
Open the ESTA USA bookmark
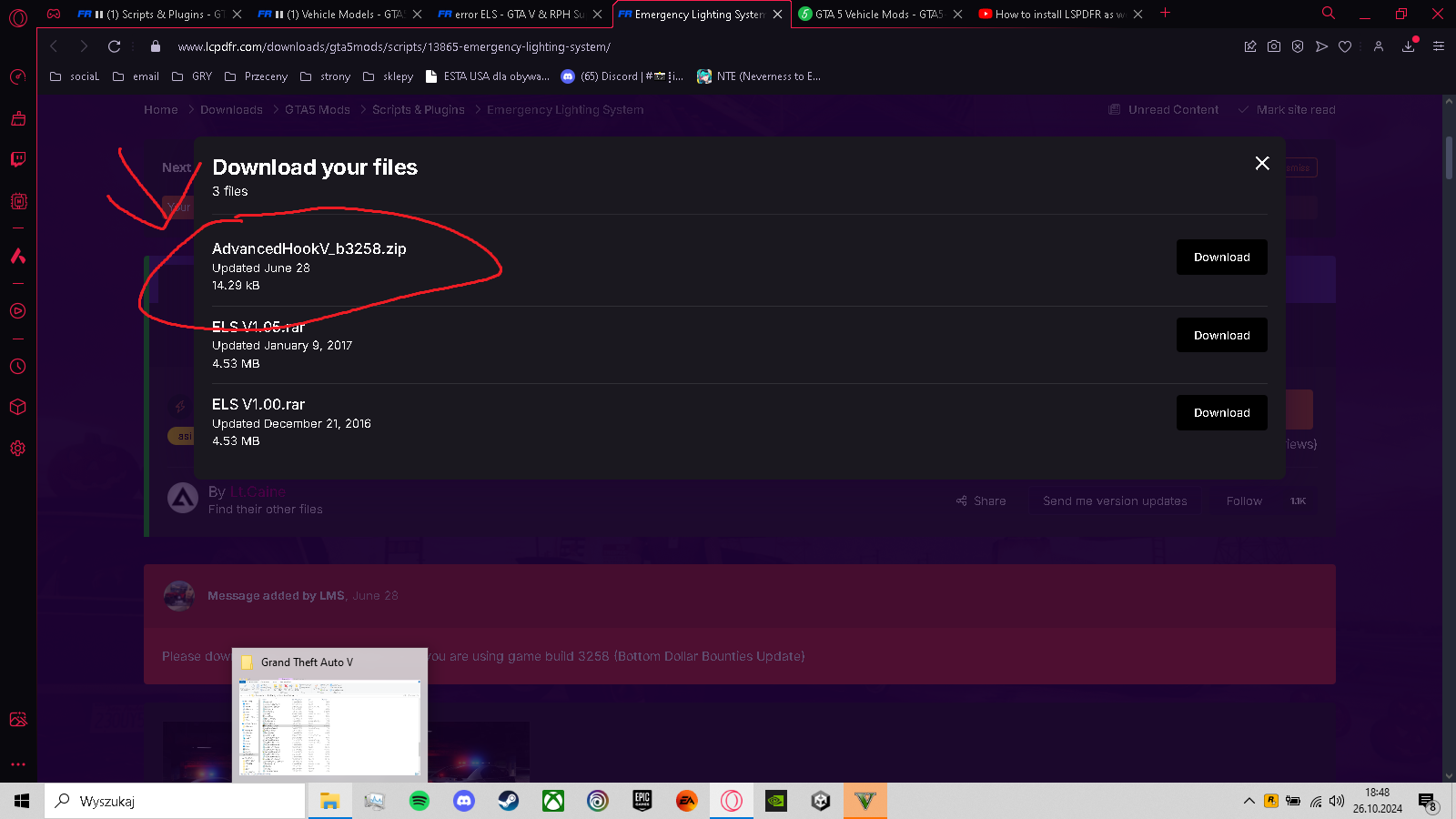click(x=488, y=76)
